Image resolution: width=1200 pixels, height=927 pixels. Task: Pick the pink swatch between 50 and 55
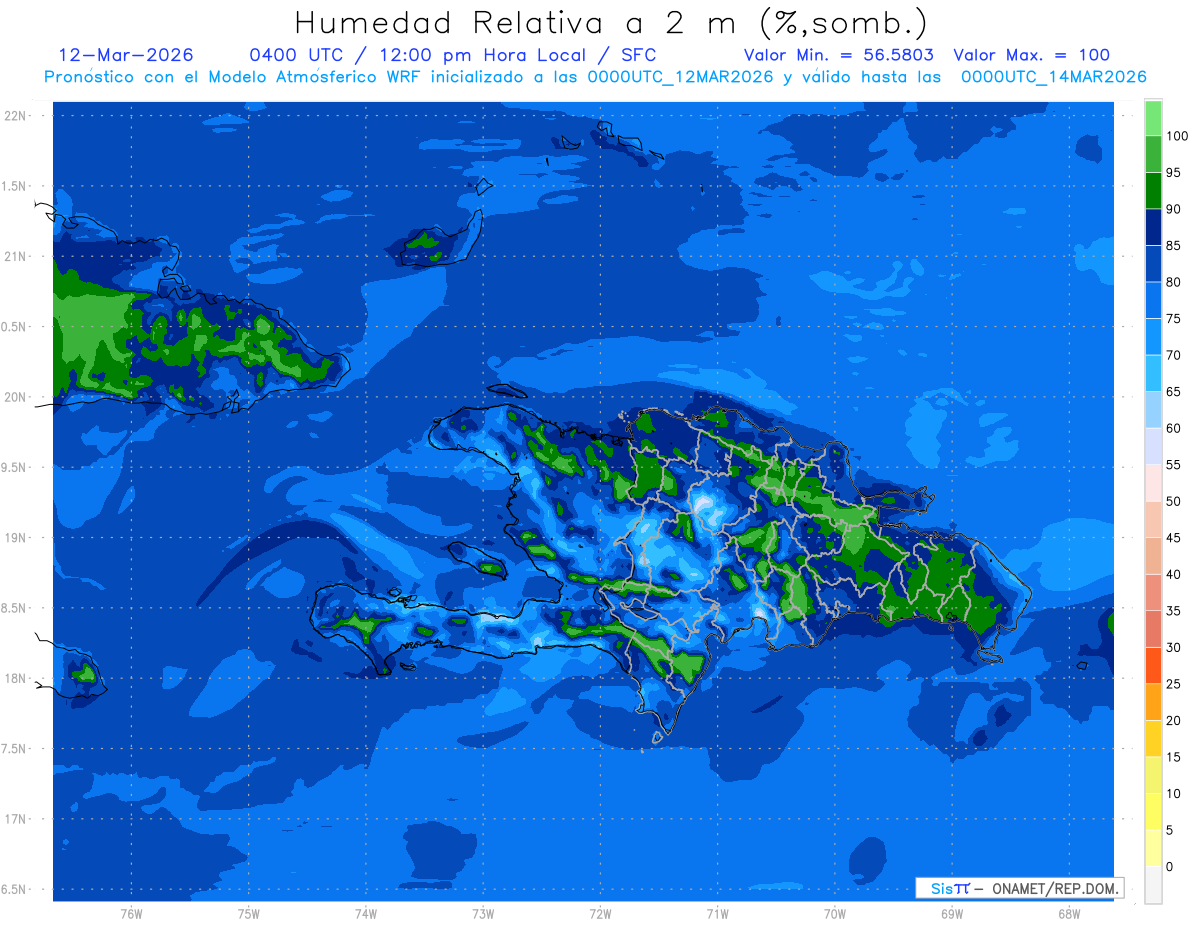(x=1153, y=483)
